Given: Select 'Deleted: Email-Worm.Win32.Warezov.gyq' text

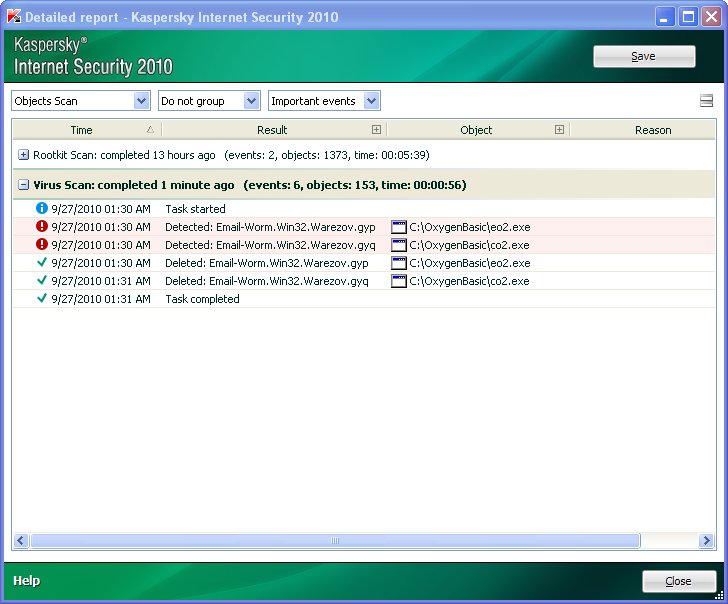Looking at the screenshot, I should (267, 281).
